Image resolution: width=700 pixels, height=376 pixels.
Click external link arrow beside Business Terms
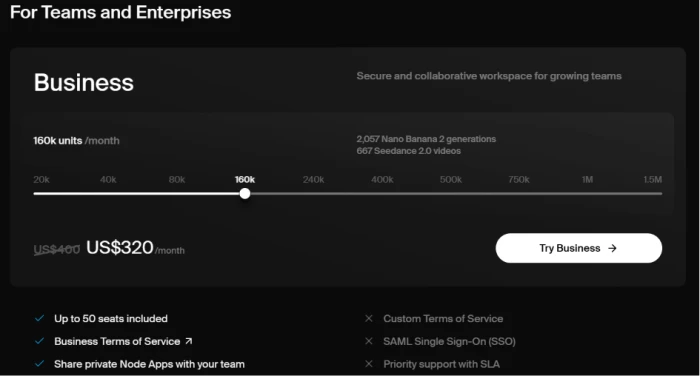(x=189, y=341)
